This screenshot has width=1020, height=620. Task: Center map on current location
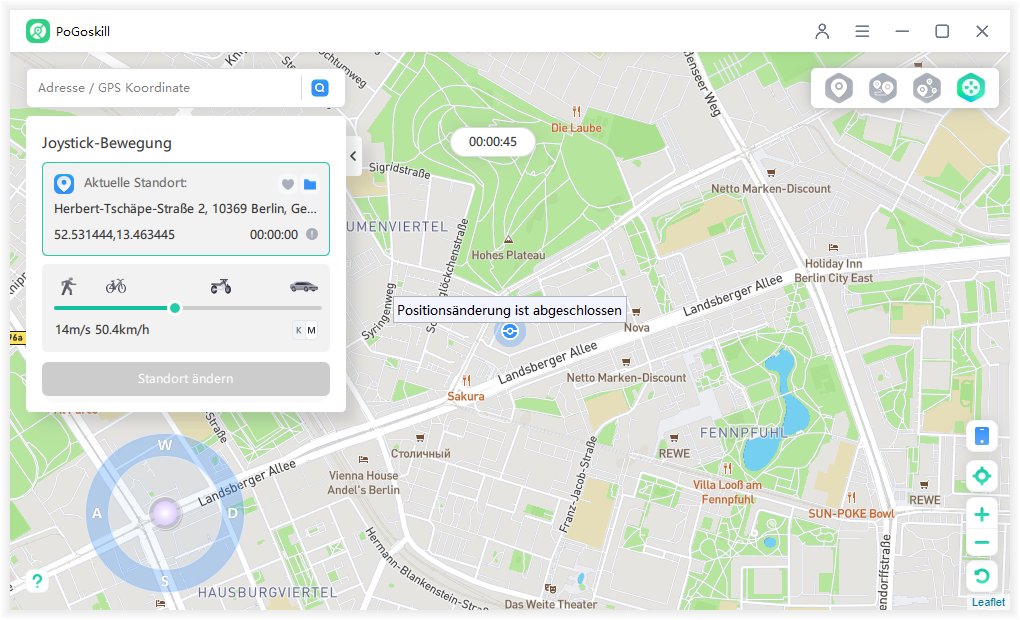click(x=982, y=476)
